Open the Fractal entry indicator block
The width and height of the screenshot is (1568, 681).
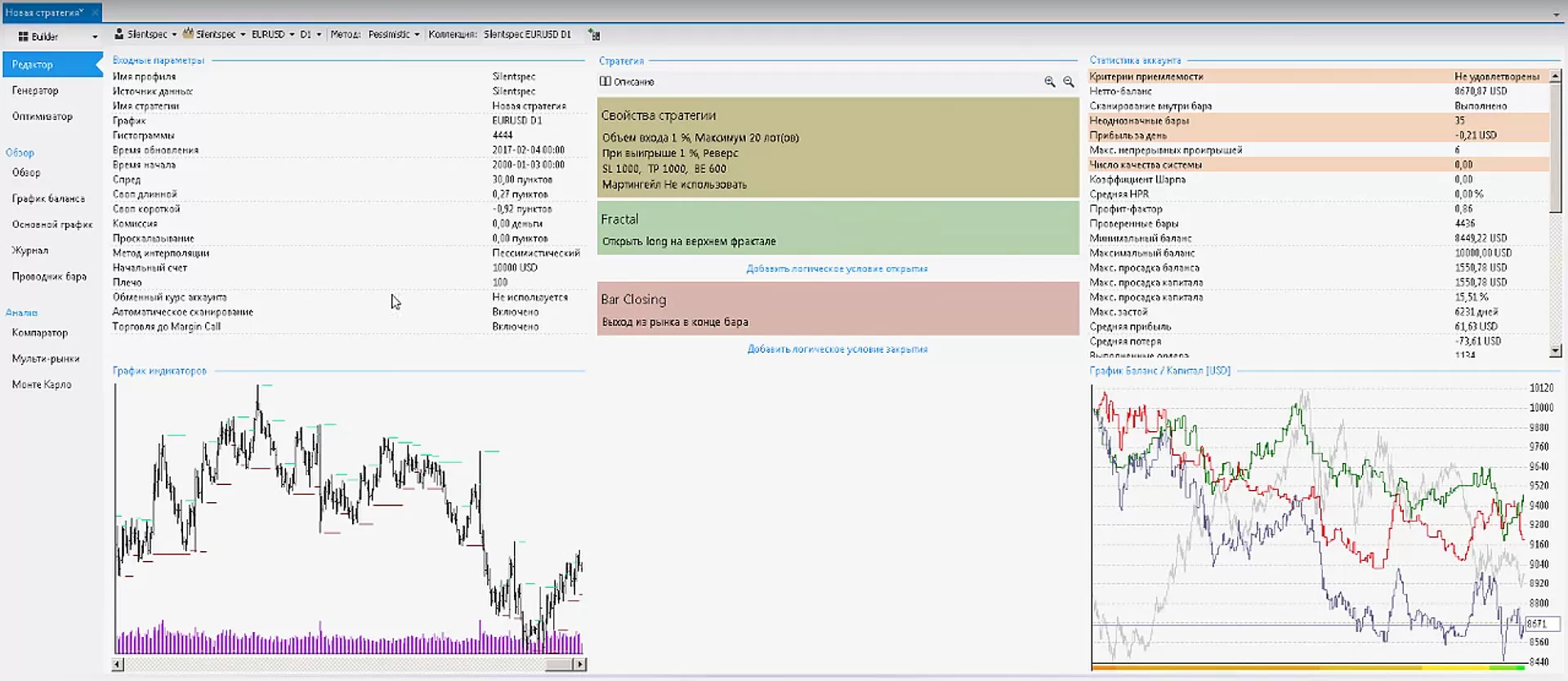coord(838,228)
